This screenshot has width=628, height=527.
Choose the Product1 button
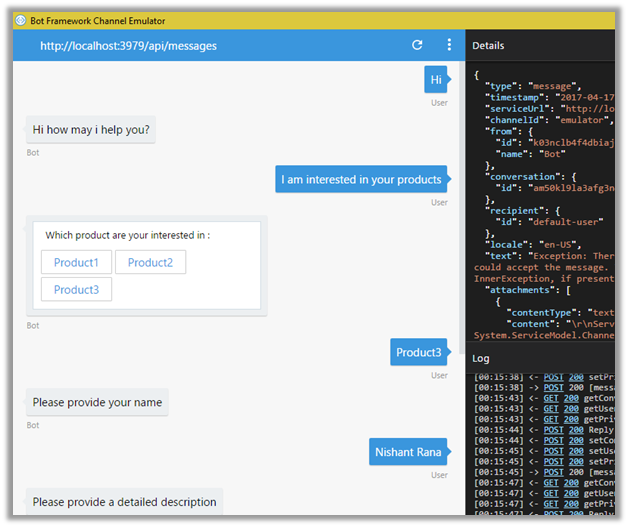click(76, 262)
